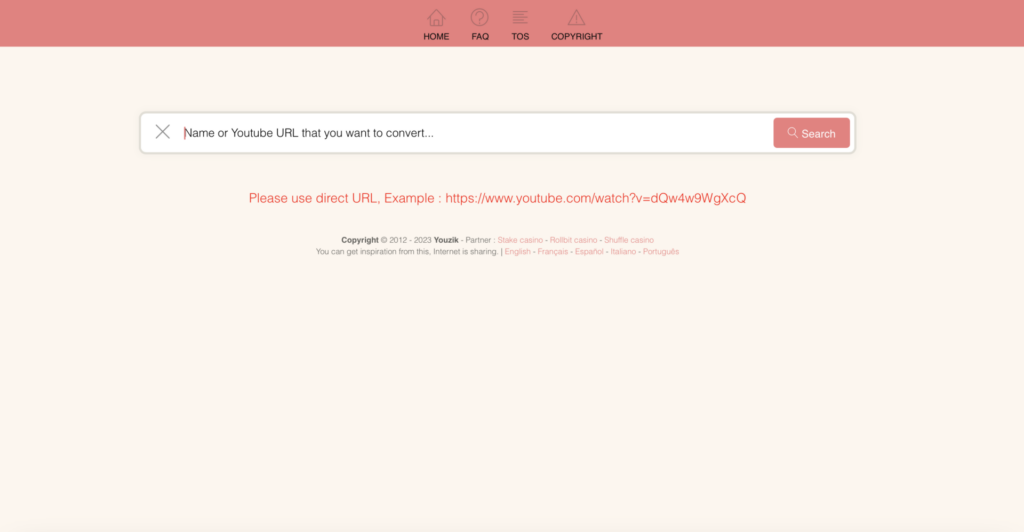Open the COPYRIGHT menu label
1024x532 pixels.
point(577,37)
